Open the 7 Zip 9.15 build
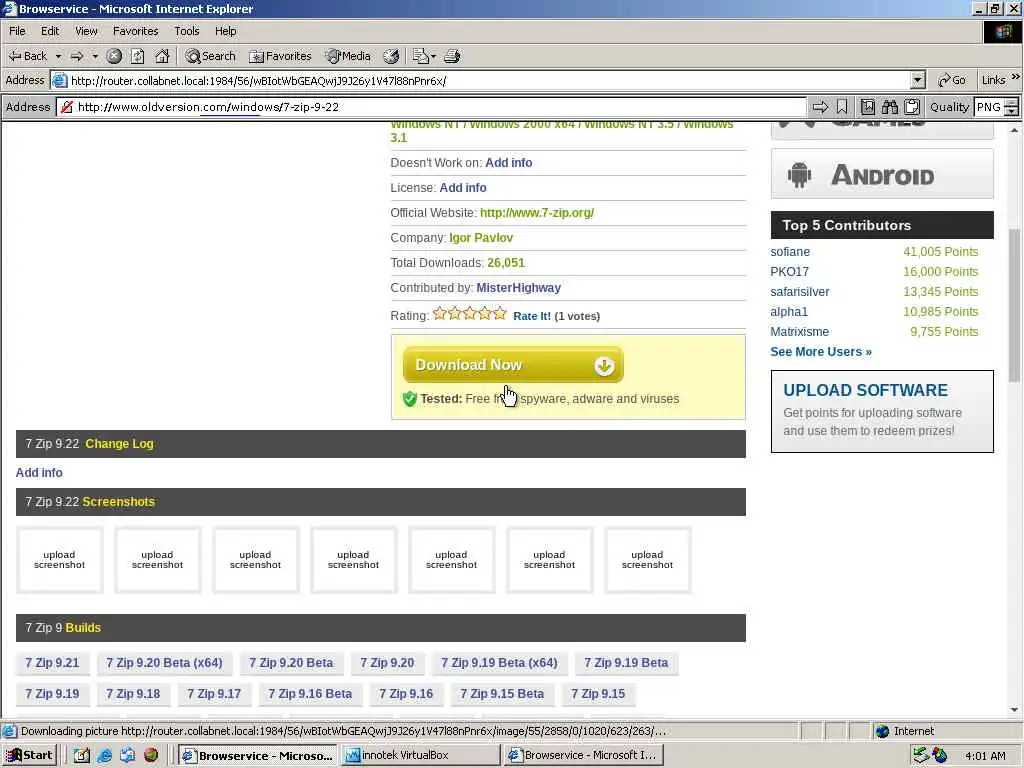Viewport: 1024px width, 768px height. pyautogui.click(x=598, y=694)
